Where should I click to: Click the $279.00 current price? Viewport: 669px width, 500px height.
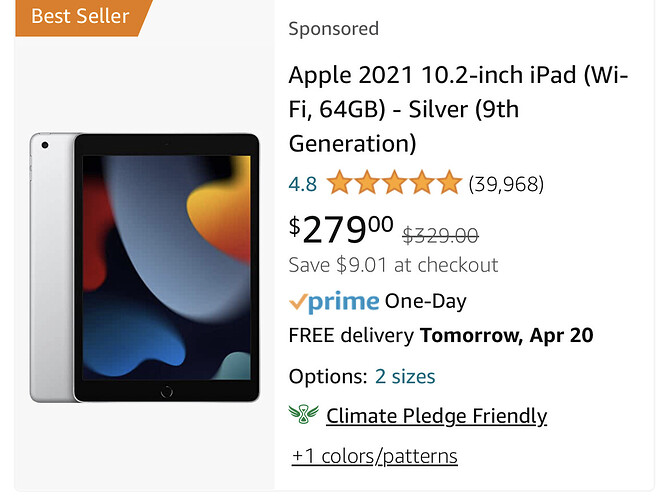pos(341,230)
